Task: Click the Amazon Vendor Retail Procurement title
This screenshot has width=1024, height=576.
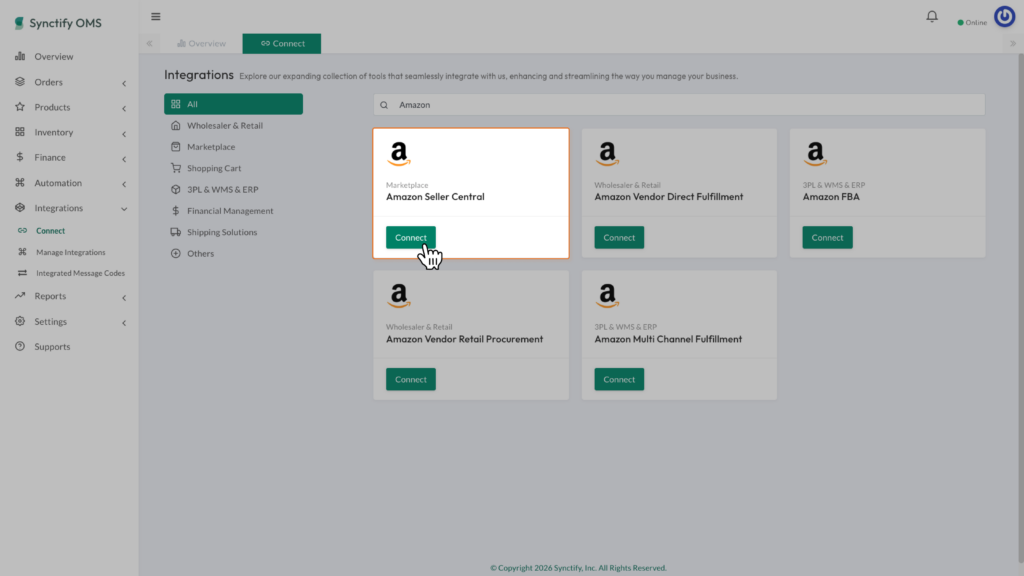Action: coord(464,339)
